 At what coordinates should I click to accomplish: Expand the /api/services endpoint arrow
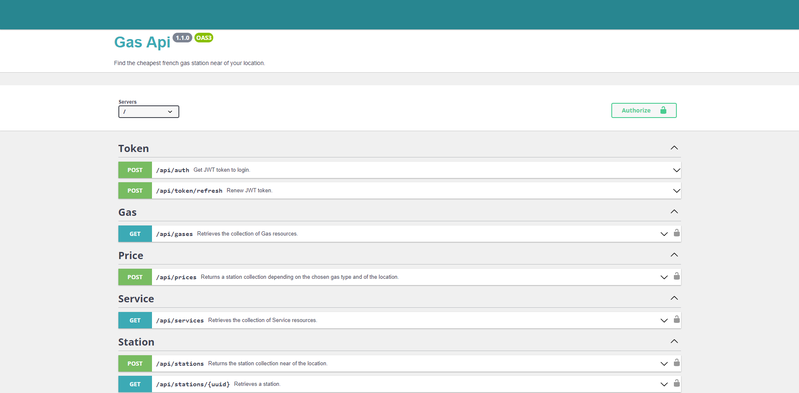(x=664, y=321)
